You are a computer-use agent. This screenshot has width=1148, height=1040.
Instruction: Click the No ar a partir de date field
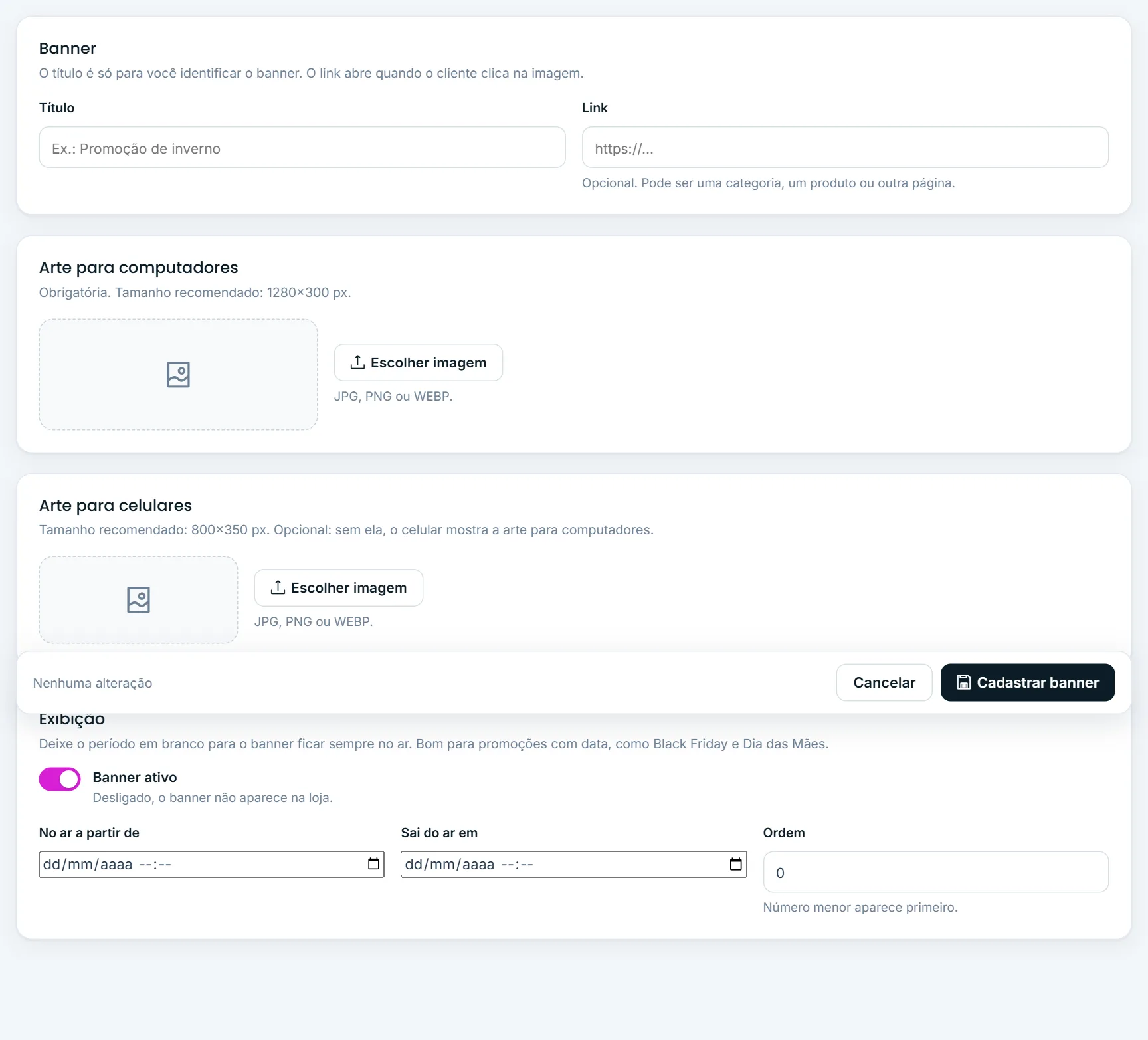point(211,865)
